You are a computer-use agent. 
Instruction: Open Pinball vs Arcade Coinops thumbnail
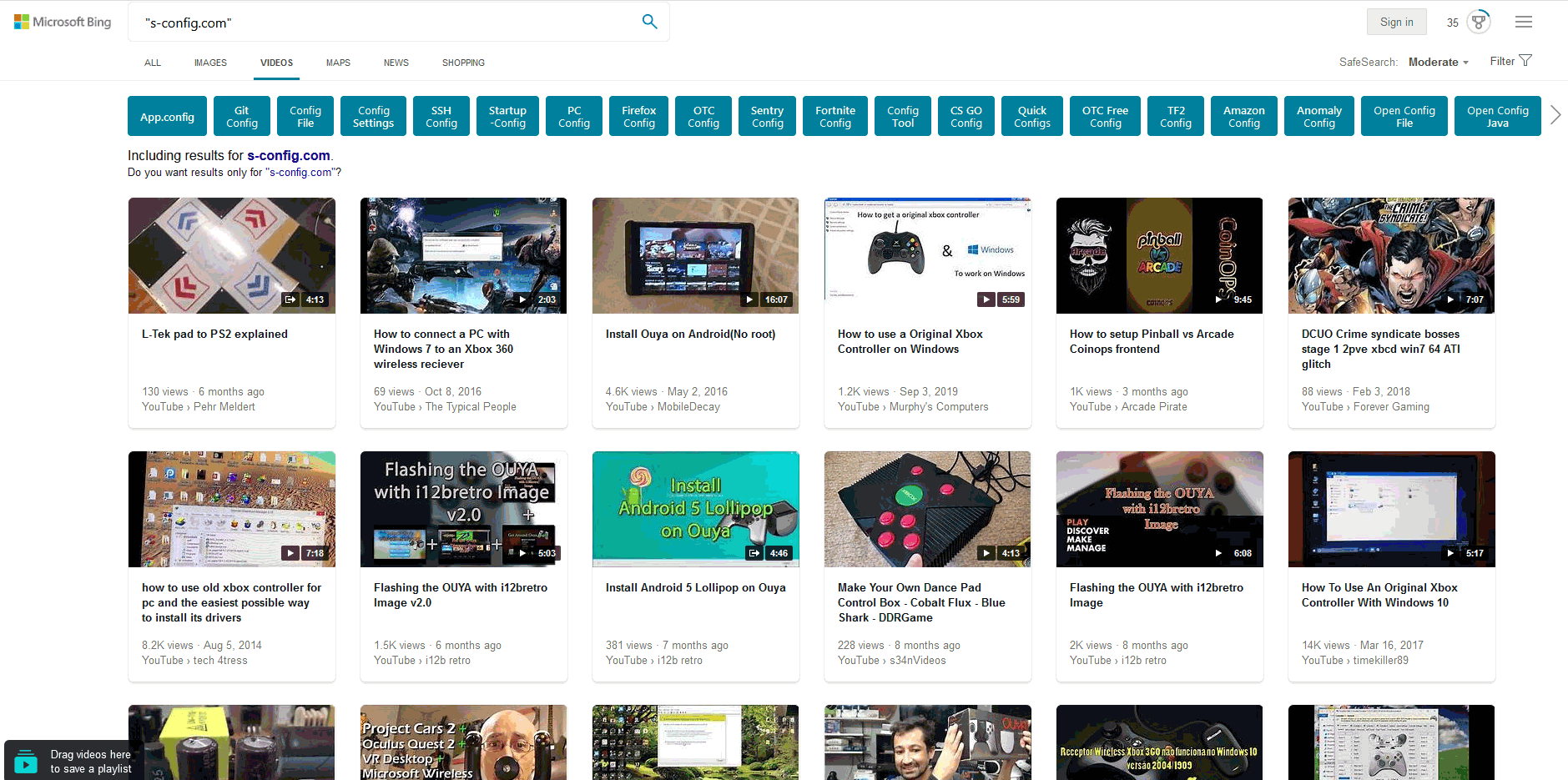coord(1160,255)
